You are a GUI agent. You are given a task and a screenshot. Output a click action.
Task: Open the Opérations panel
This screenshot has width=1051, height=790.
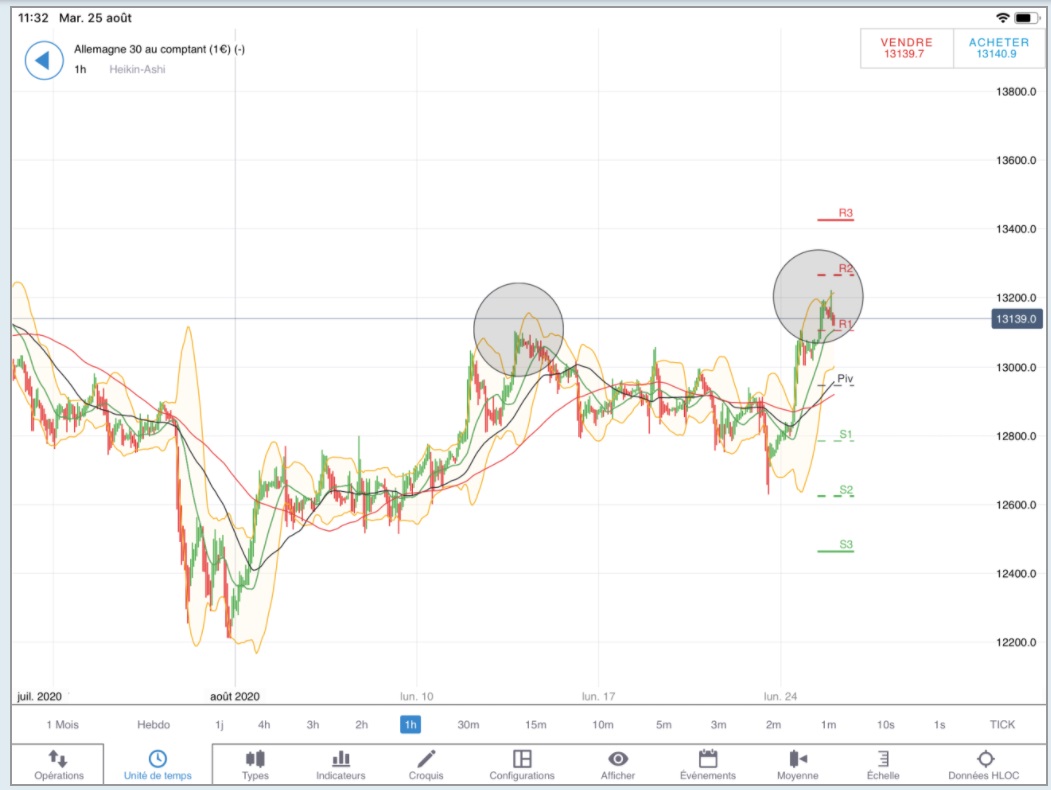click(58, 765)
